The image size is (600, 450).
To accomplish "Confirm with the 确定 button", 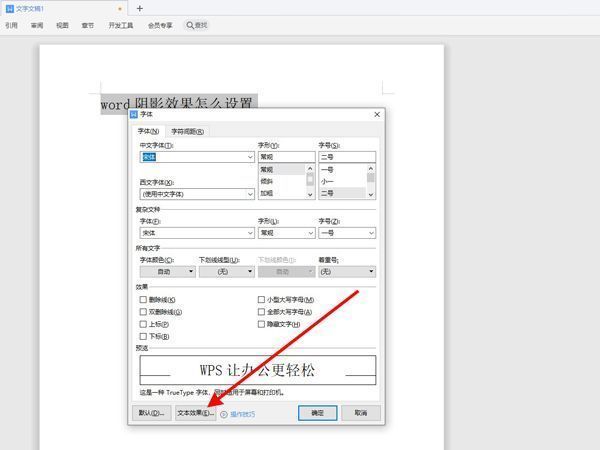I will [318, 413].
